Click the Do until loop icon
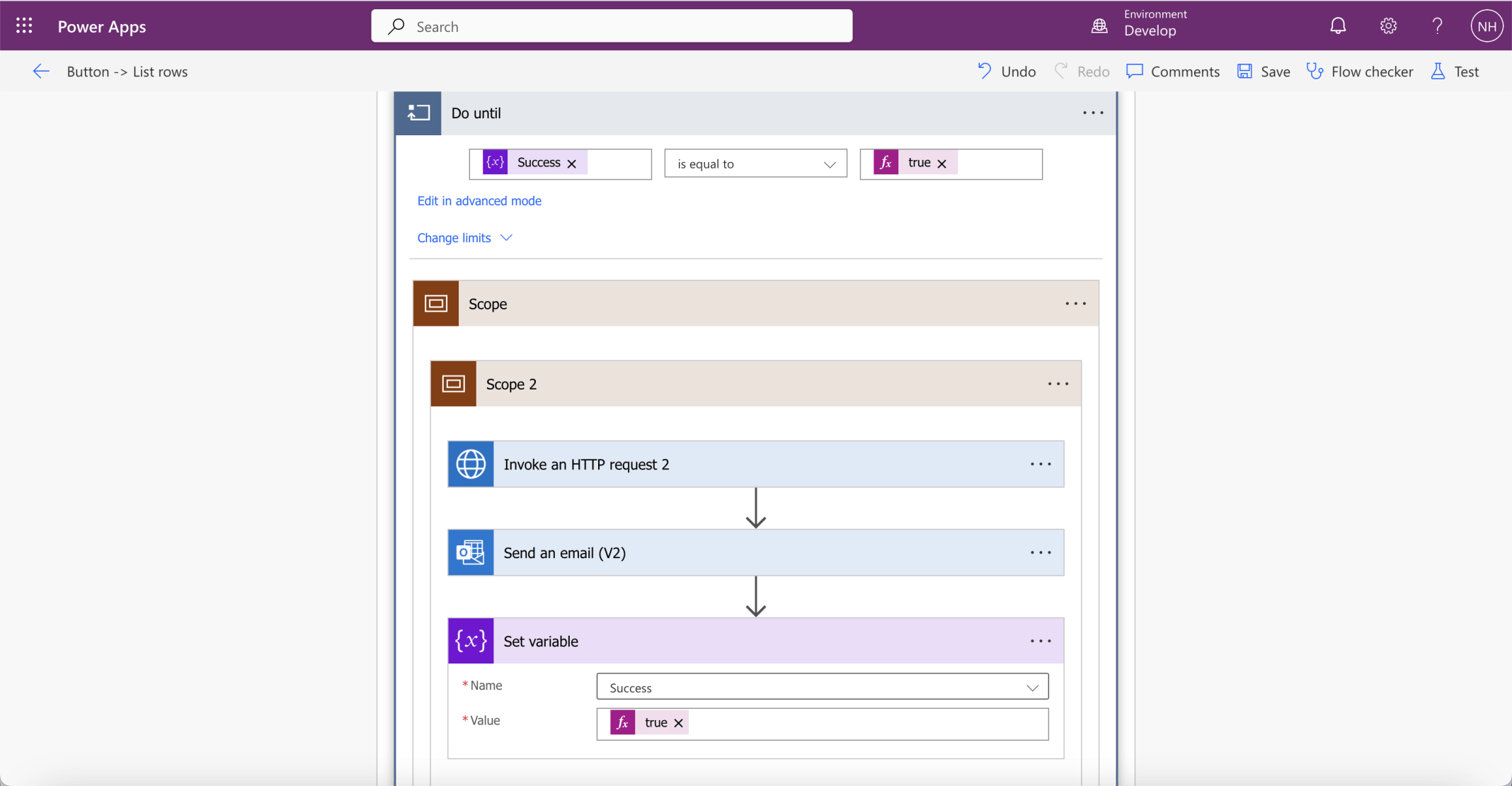 (x=418, y=113)
